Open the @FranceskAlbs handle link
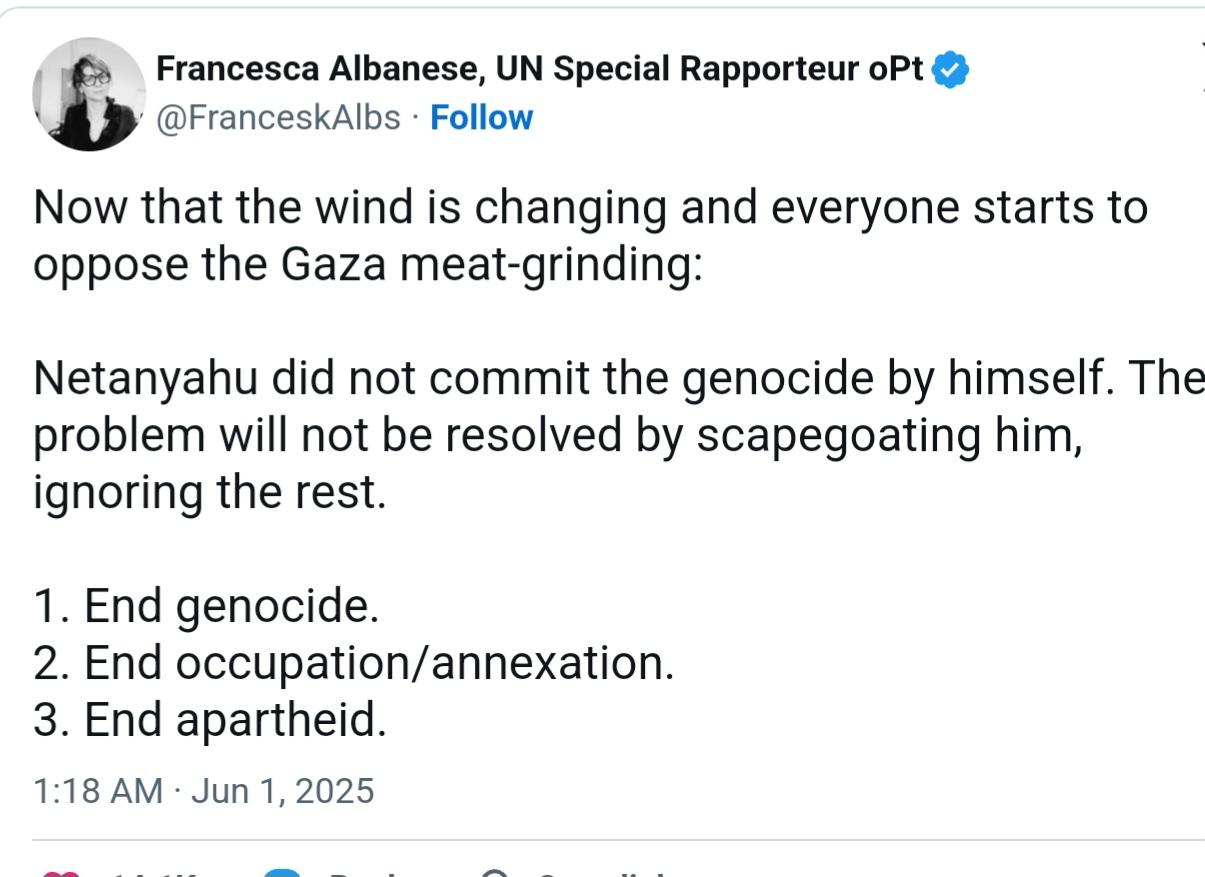 [278, 118]
